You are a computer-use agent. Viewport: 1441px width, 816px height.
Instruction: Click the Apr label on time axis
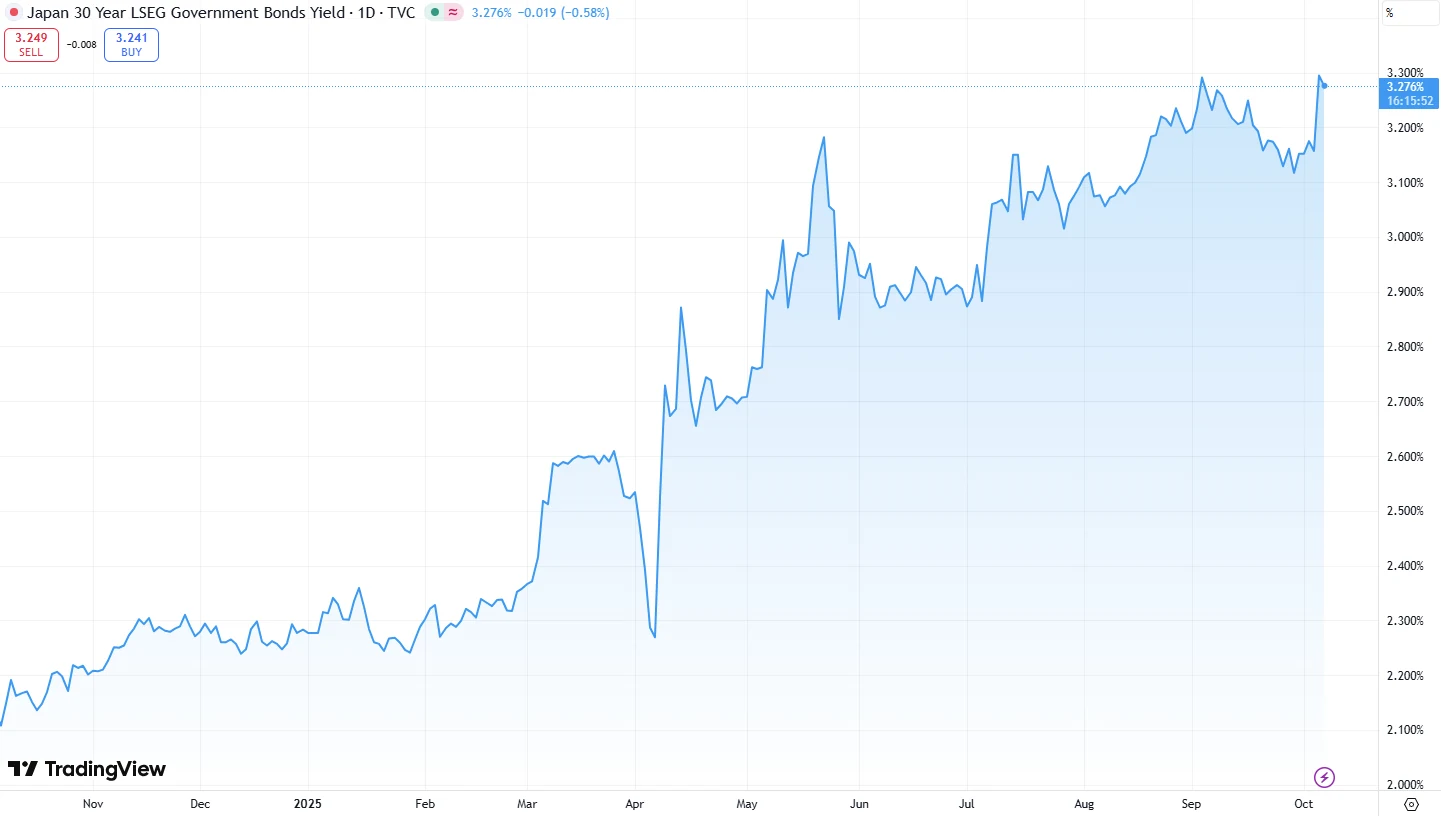(633, 804)
